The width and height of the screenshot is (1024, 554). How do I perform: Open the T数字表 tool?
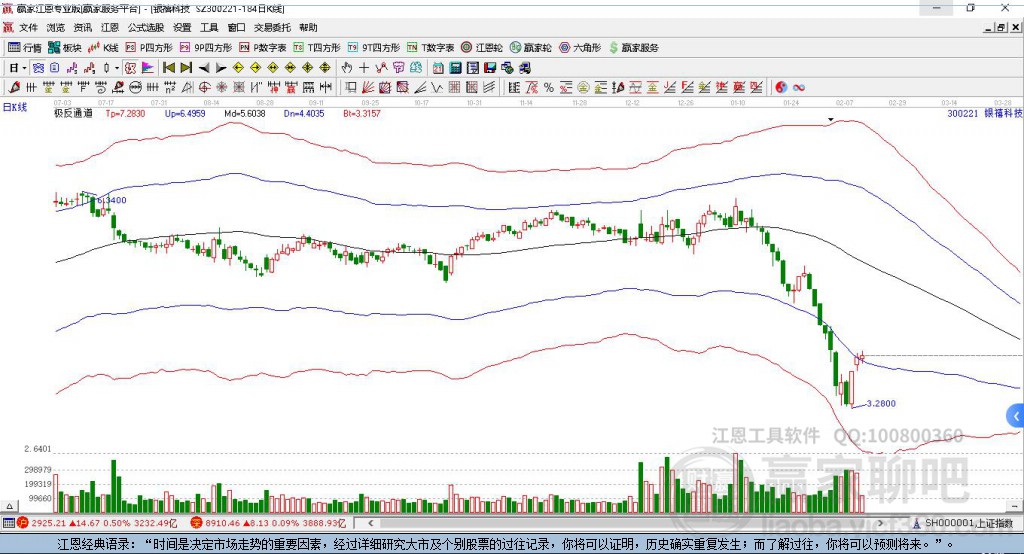430,48
